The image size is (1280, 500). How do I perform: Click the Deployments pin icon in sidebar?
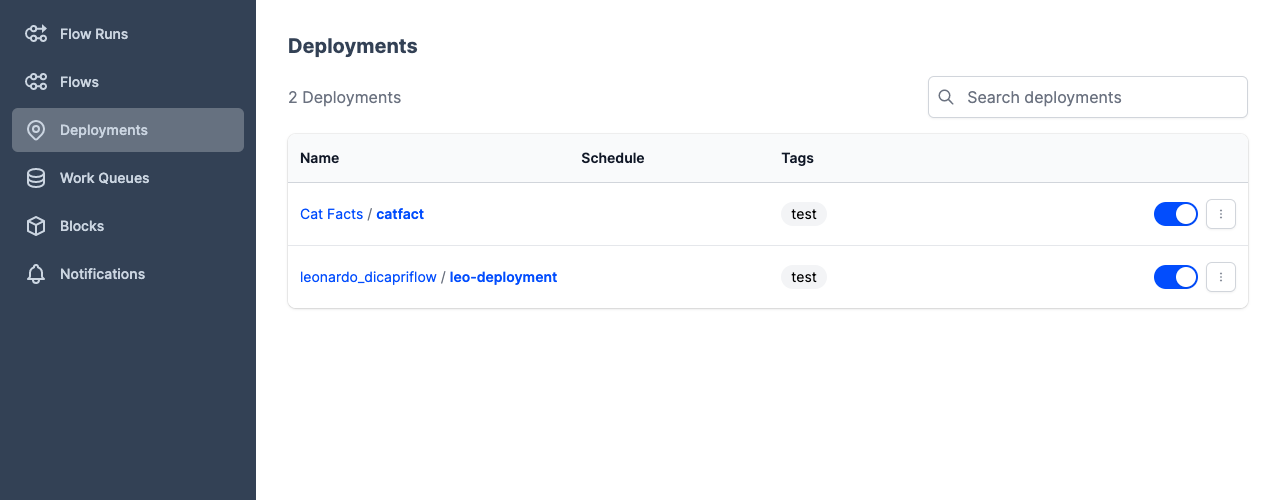36,130
